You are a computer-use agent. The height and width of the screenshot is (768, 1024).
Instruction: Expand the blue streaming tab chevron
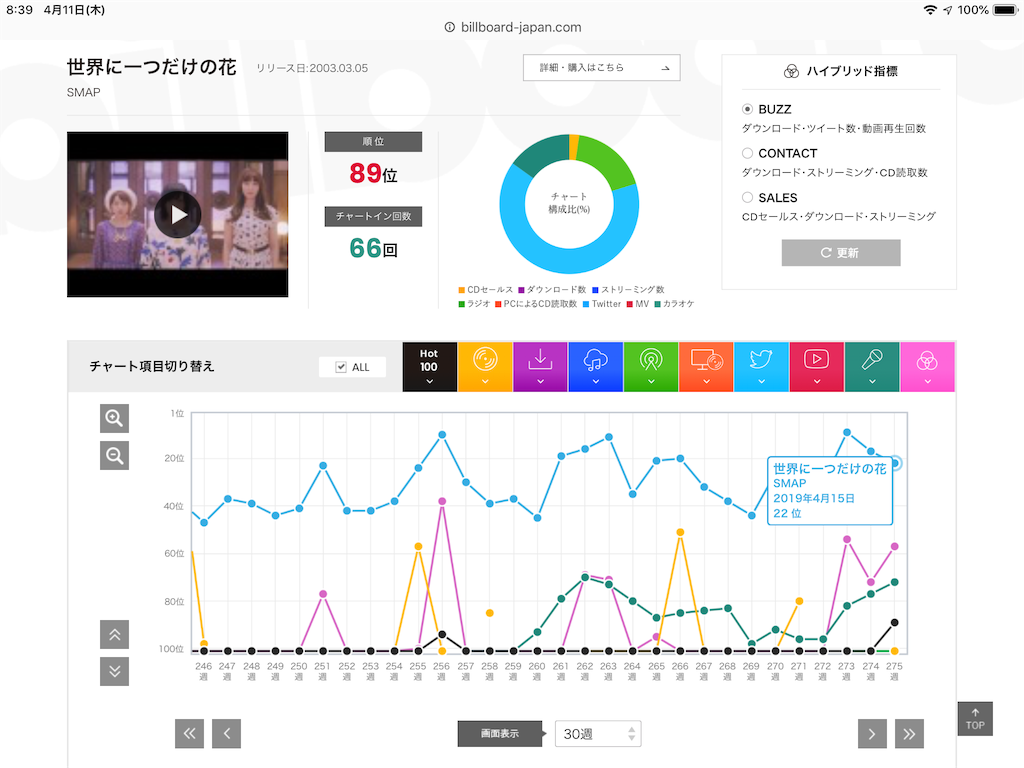click(x=596, y=381)
